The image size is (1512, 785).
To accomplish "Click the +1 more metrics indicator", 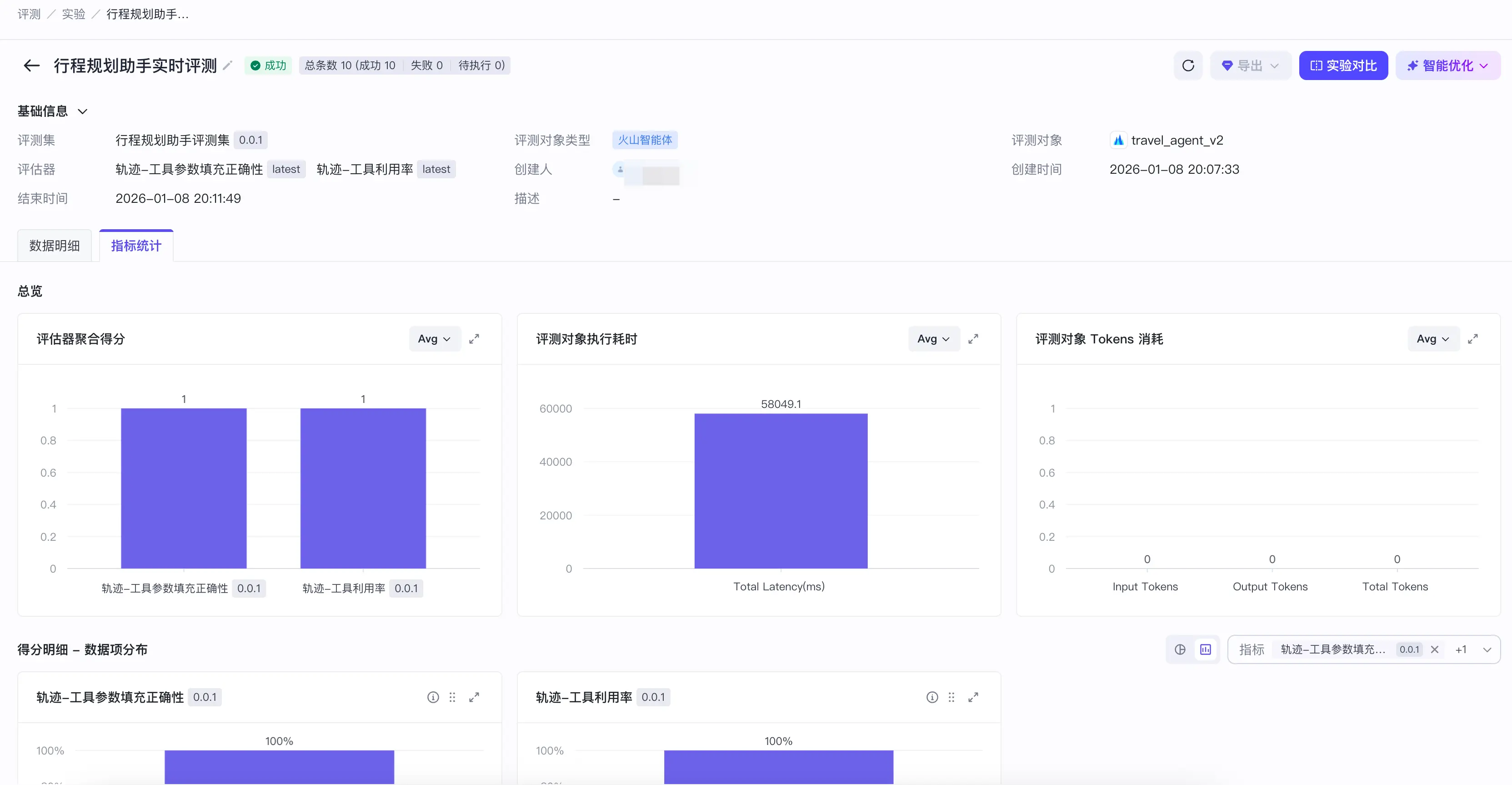I will 1461,649.
